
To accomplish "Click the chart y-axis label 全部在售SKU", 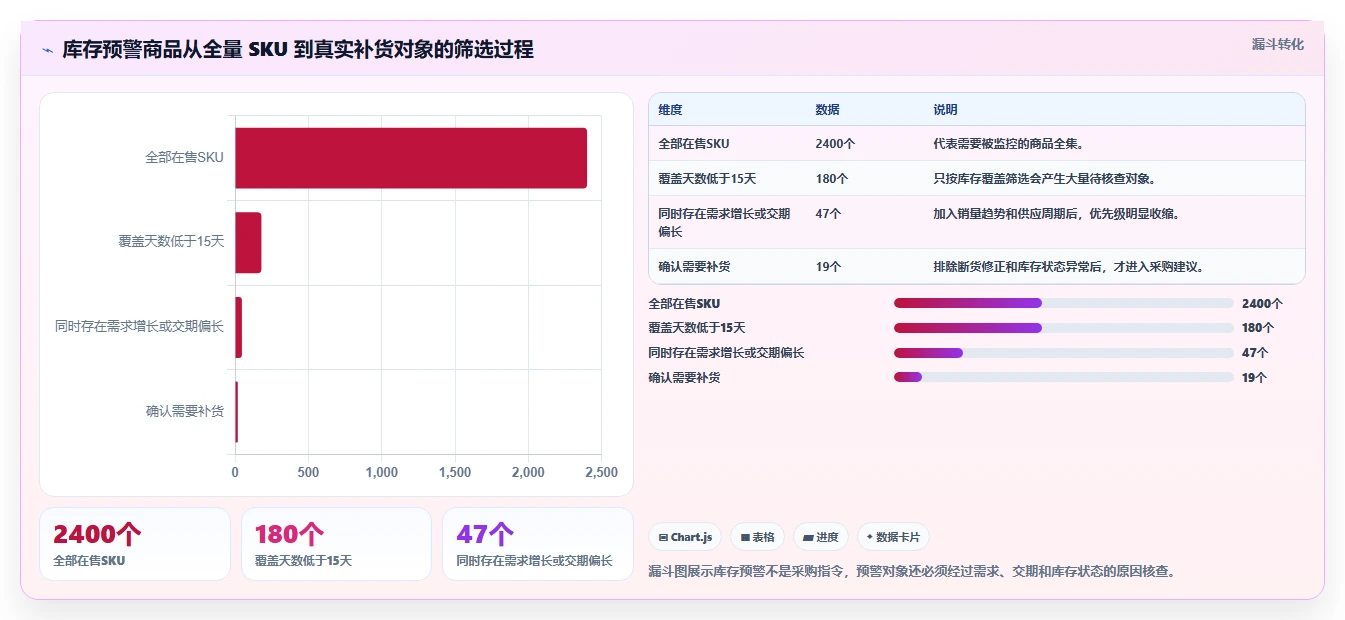I will click(184, 158).
